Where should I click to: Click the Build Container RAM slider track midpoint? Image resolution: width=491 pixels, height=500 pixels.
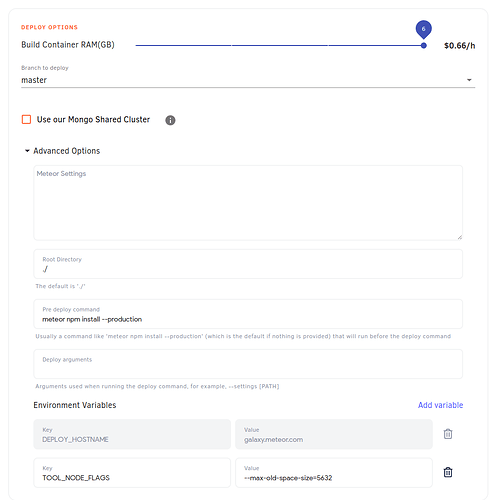click(280, 45)
